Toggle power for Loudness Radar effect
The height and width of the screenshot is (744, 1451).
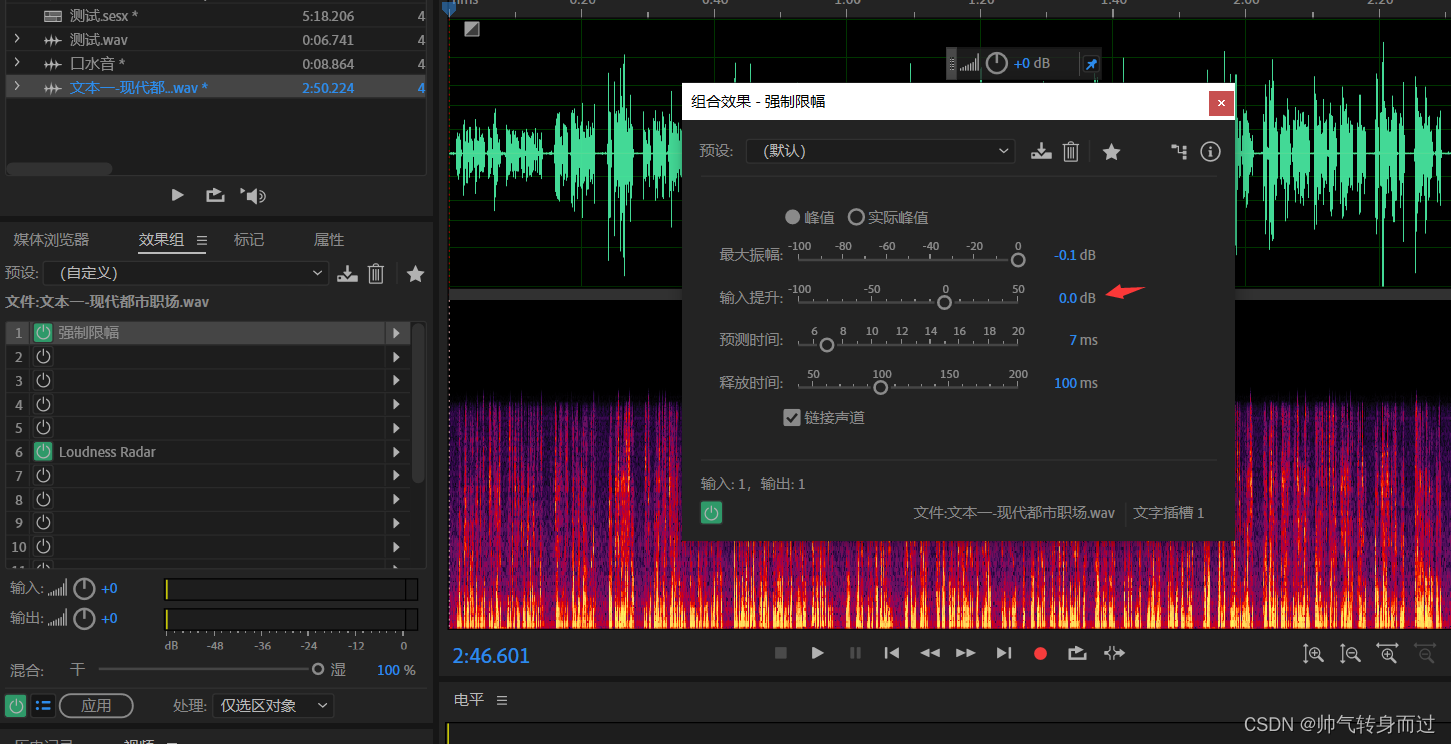tap(43, 452)
